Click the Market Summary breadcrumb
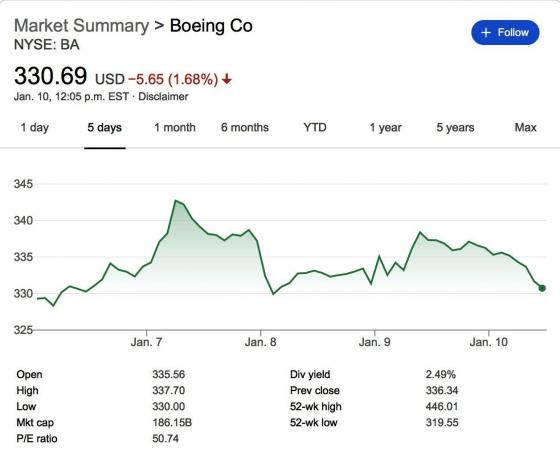The height and width of the screenshot is (457, 560). [81, 26]
